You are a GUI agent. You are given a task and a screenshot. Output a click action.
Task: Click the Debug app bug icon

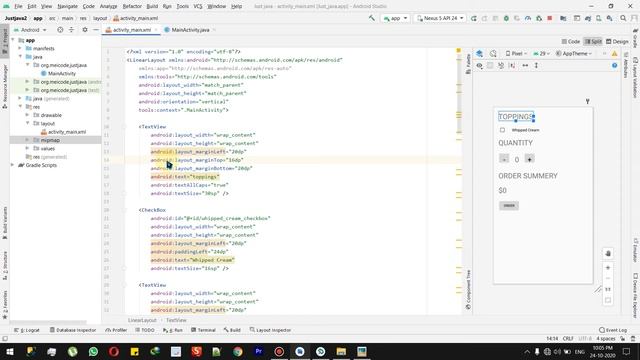506,18
